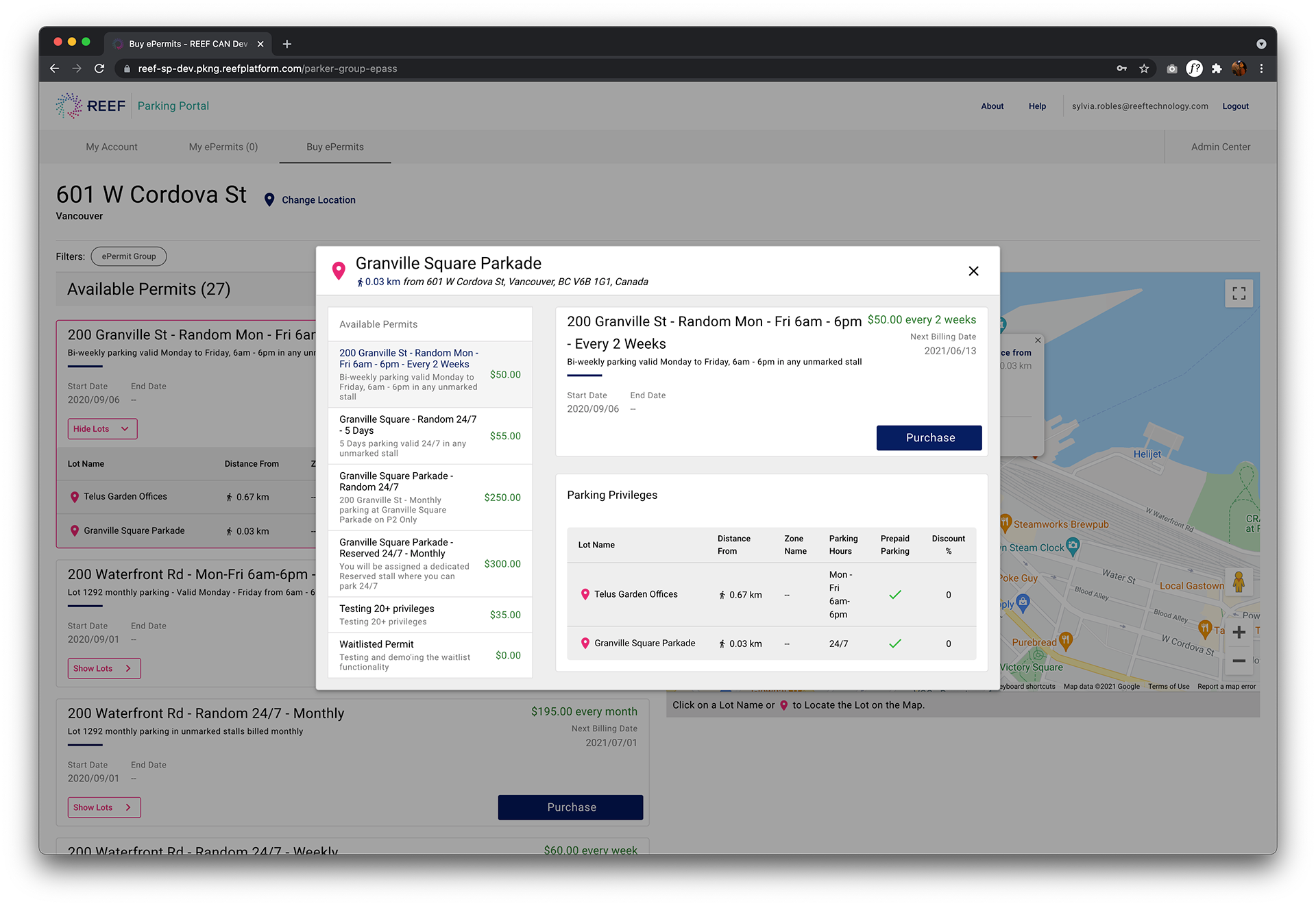
Task: Switch to the Buy ePermits tab
Action: (x=335, y=147)
